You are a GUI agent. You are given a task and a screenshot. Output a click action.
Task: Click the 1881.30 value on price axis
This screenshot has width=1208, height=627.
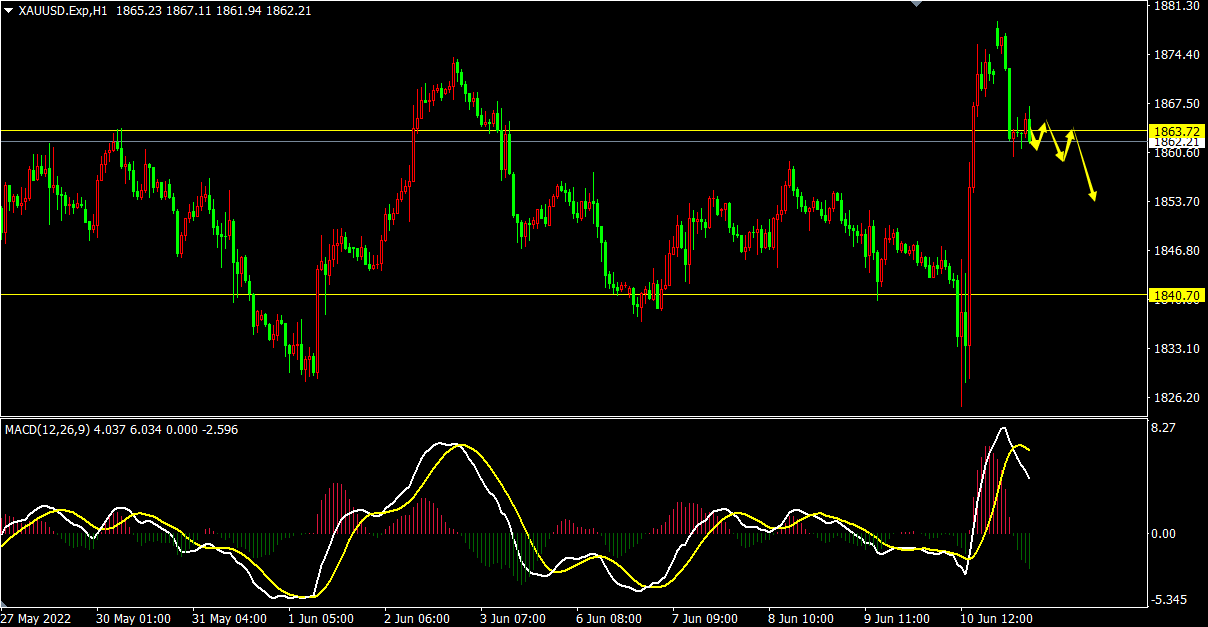1175,5
